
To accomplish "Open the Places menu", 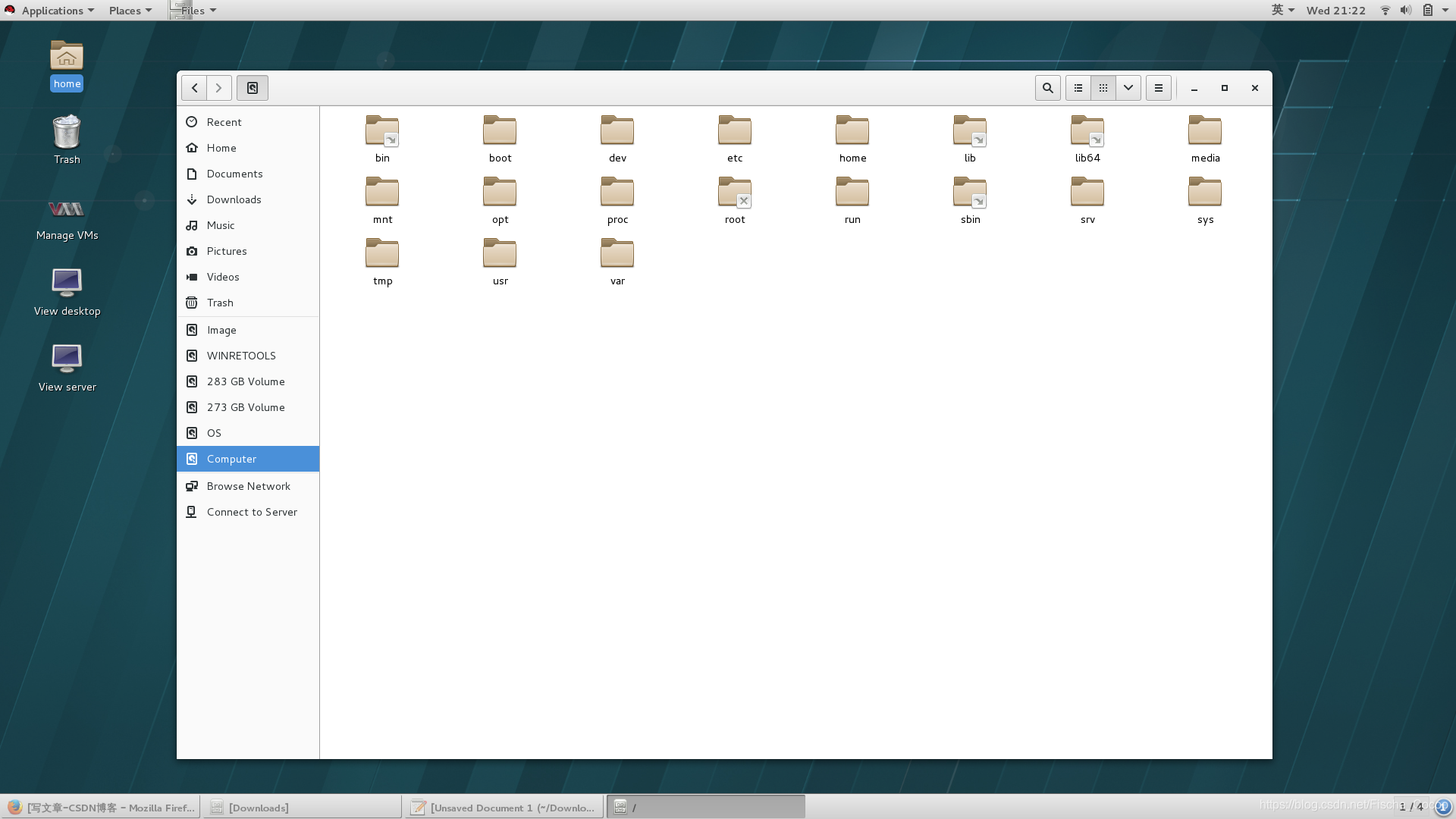I will click(x=130, y=10).
